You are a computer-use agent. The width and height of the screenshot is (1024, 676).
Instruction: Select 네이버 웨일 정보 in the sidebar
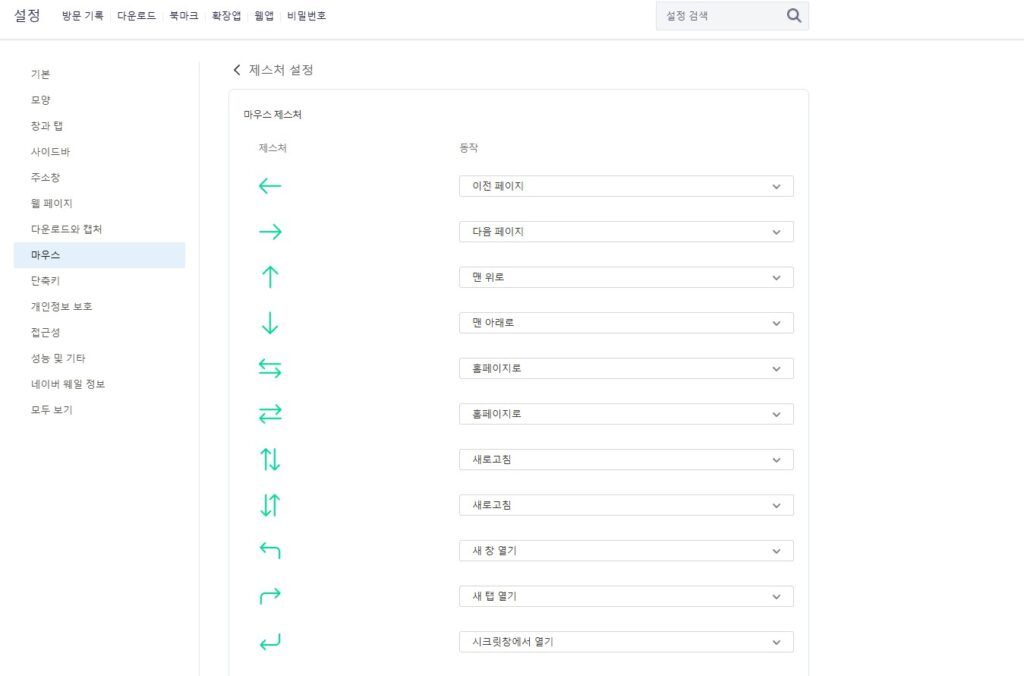pos(99,384)
